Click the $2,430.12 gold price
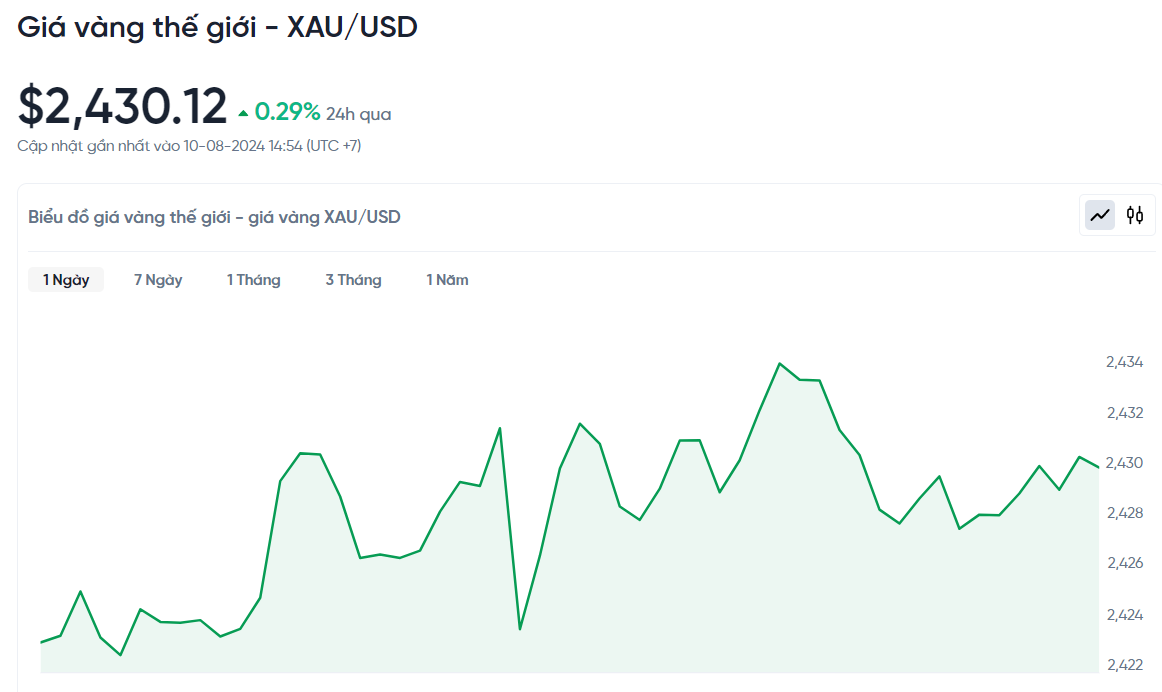 pos(123,107)
